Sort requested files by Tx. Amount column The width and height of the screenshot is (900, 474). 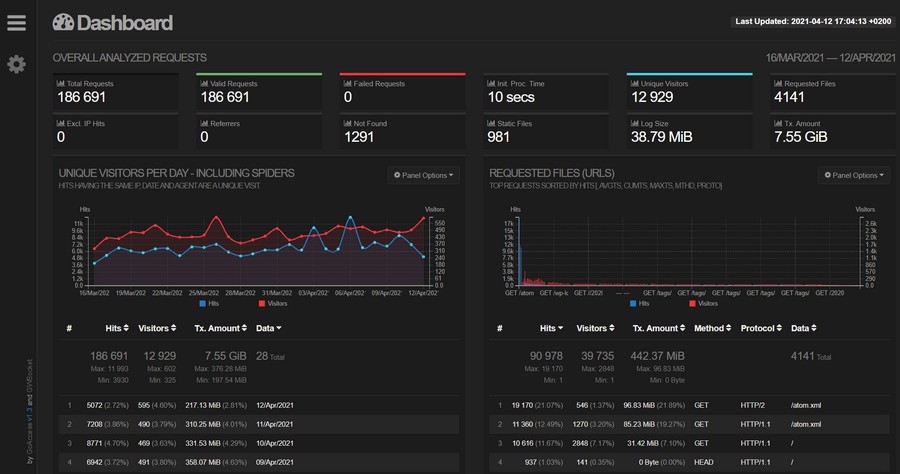(659, 328)
